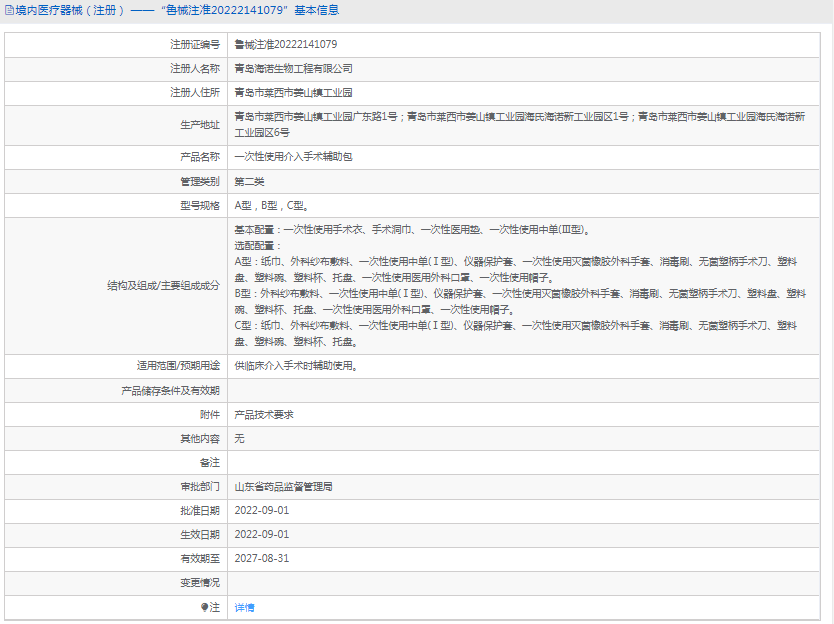The height and width of the screenshot is (624, 834).
Task: Open the 详情 link in the 注 row
Action: click(x=244, y=607)
